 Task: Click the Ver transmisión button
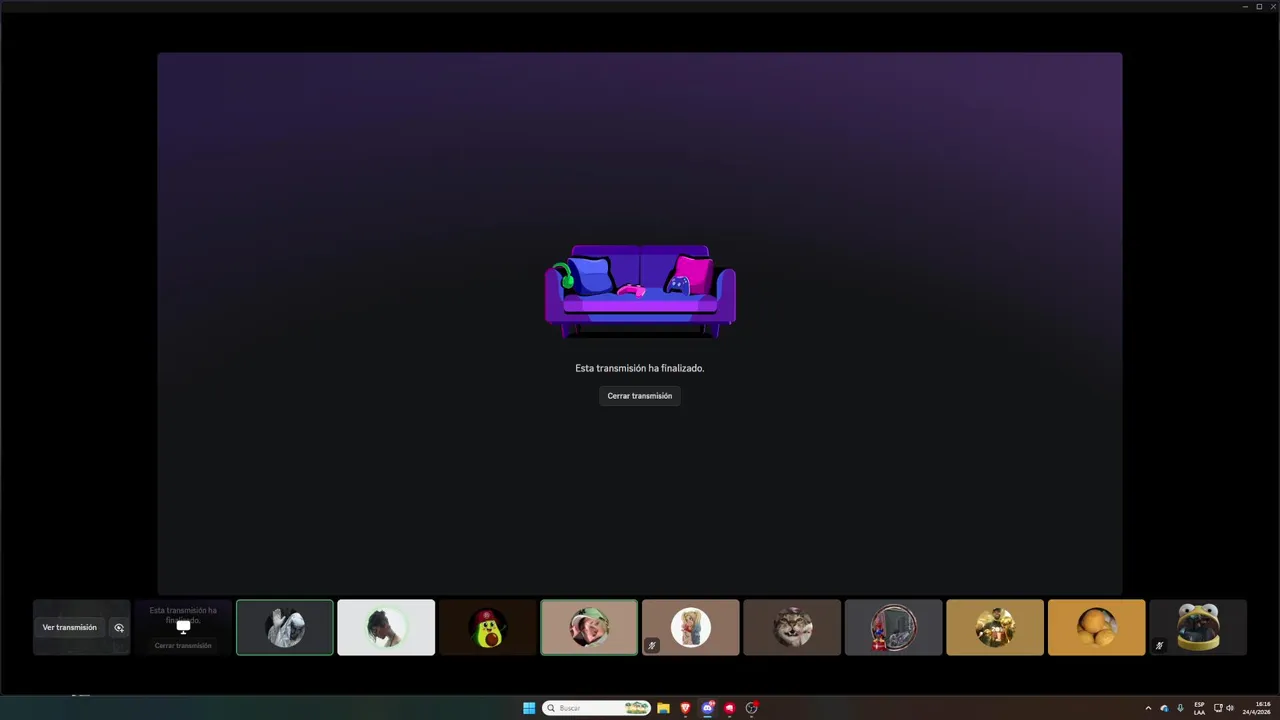tap(70, 628)
